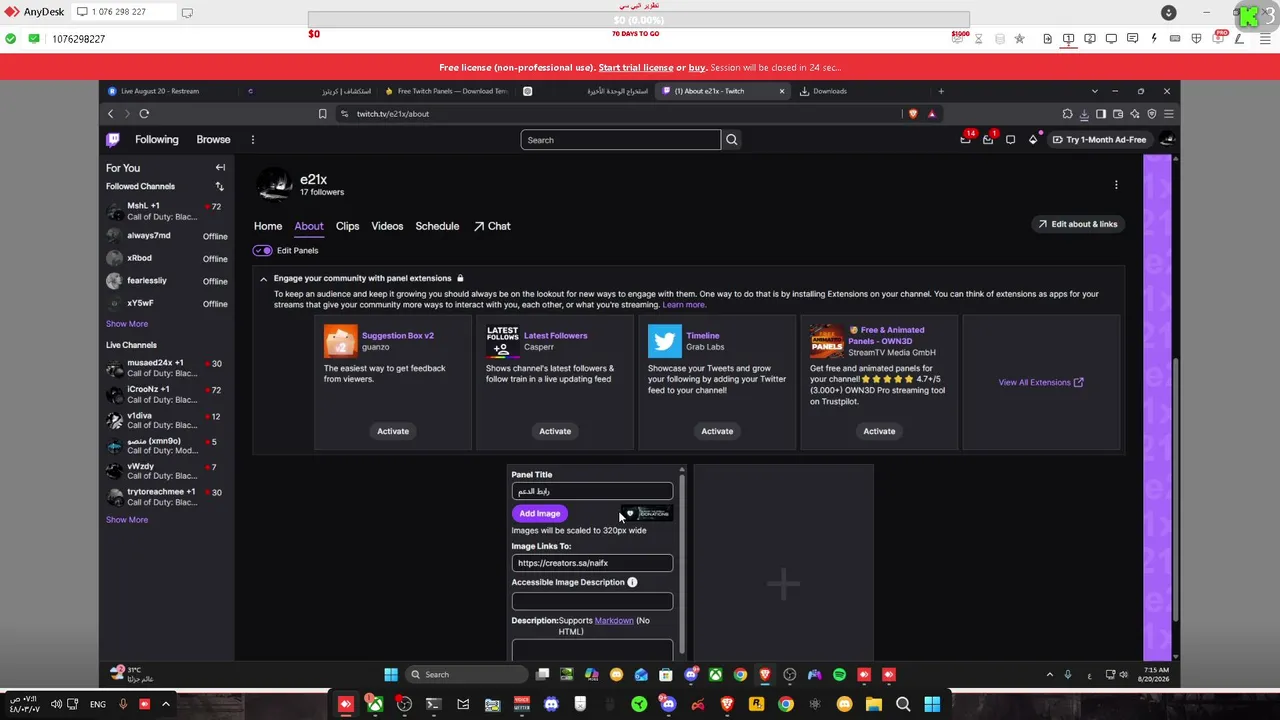
Task: Open the Twitch top-nav more options menu
Action: (x=253, y=140)
